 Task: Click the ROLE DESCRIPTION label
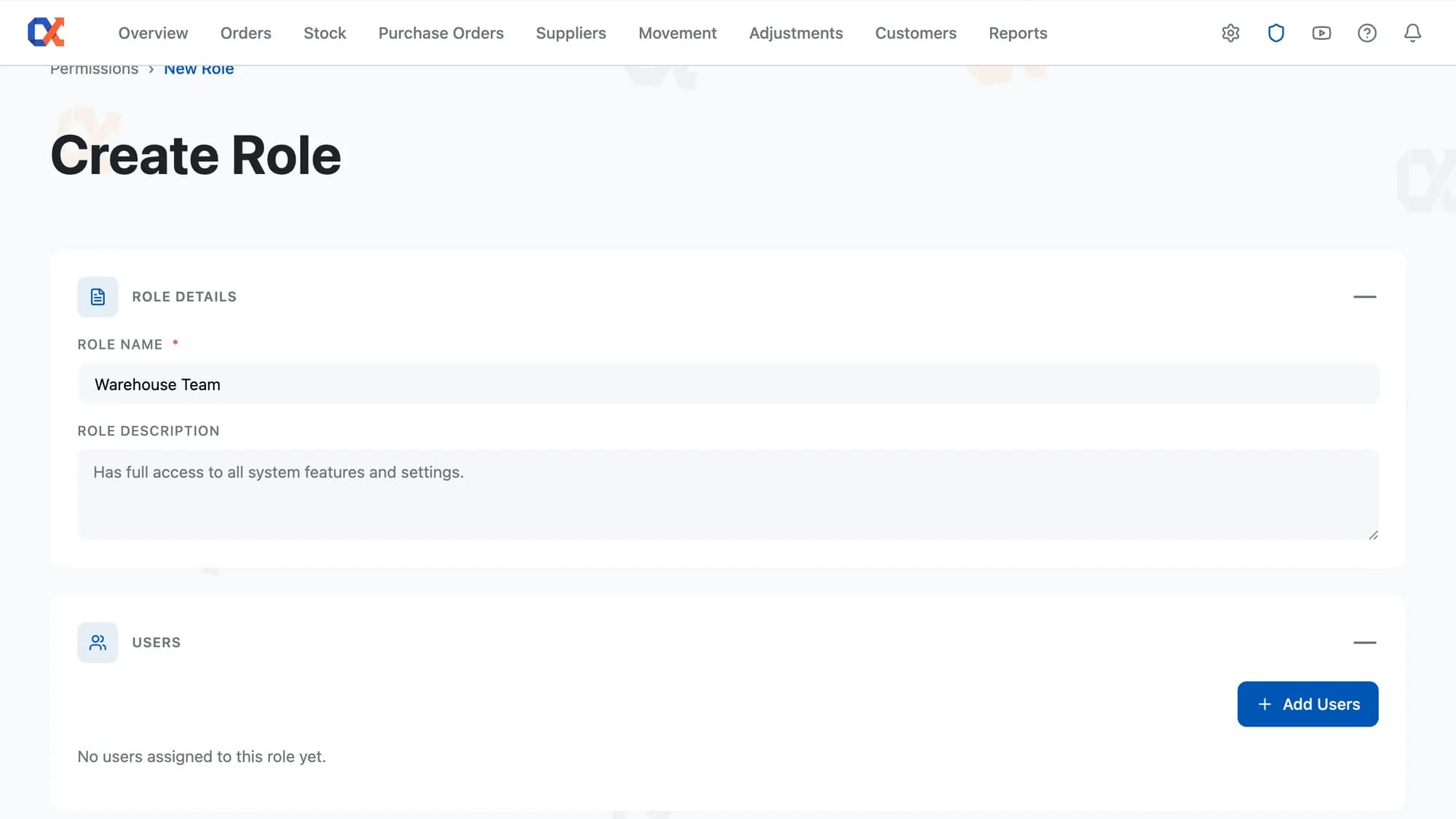click(x=149, y=431)
